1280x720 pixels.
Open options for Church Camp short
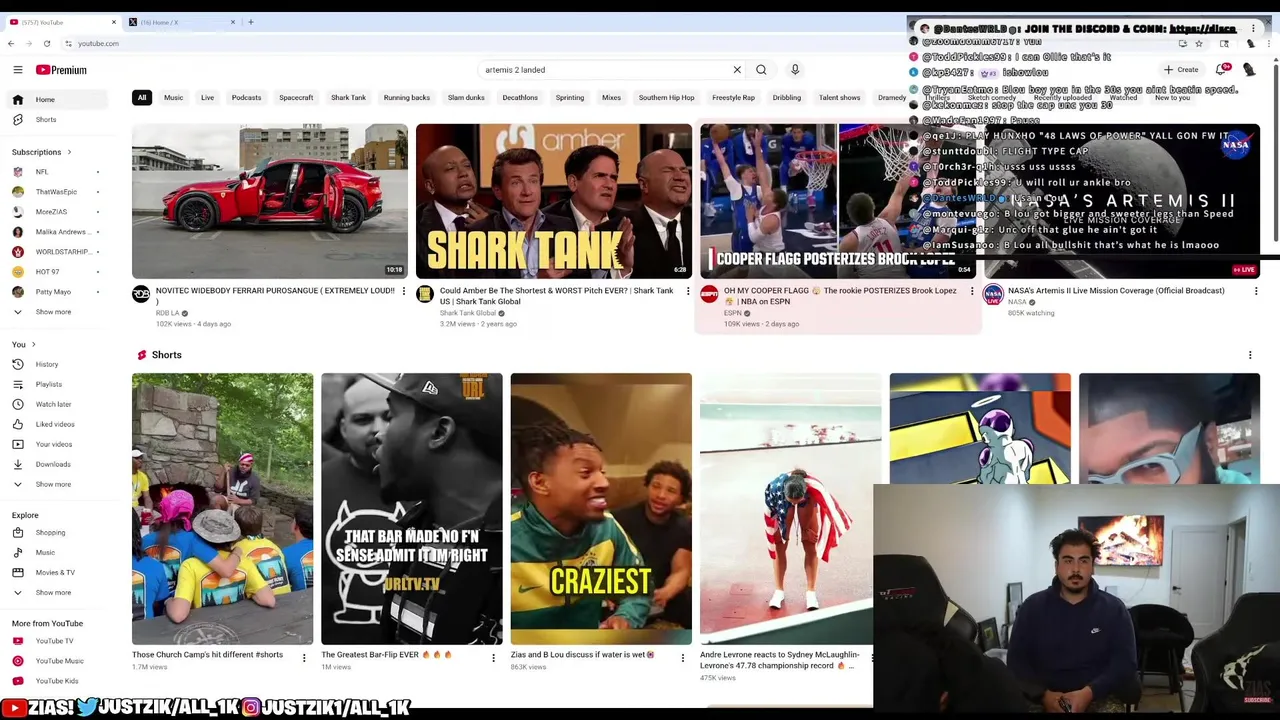coord(304,658)
